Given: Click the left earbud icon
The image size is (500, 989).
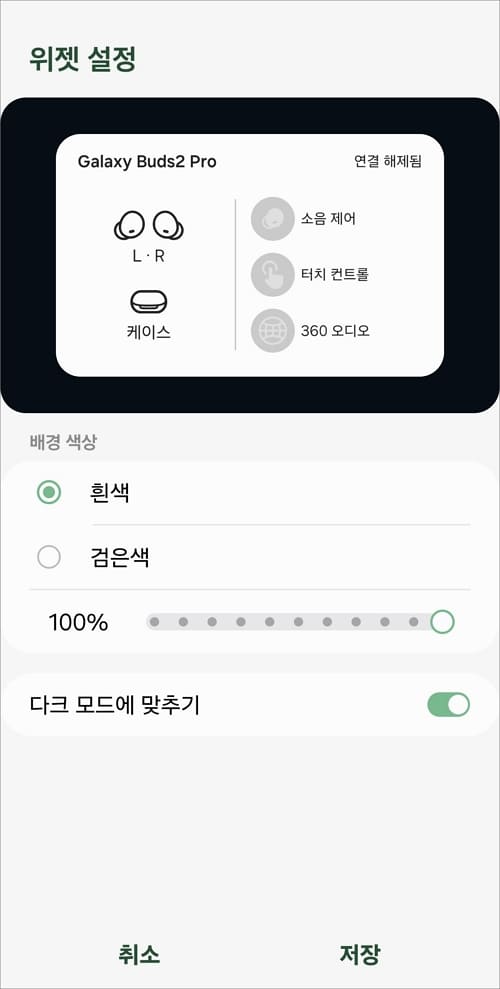Looking at the screenshot, I should tap(130, 225).
